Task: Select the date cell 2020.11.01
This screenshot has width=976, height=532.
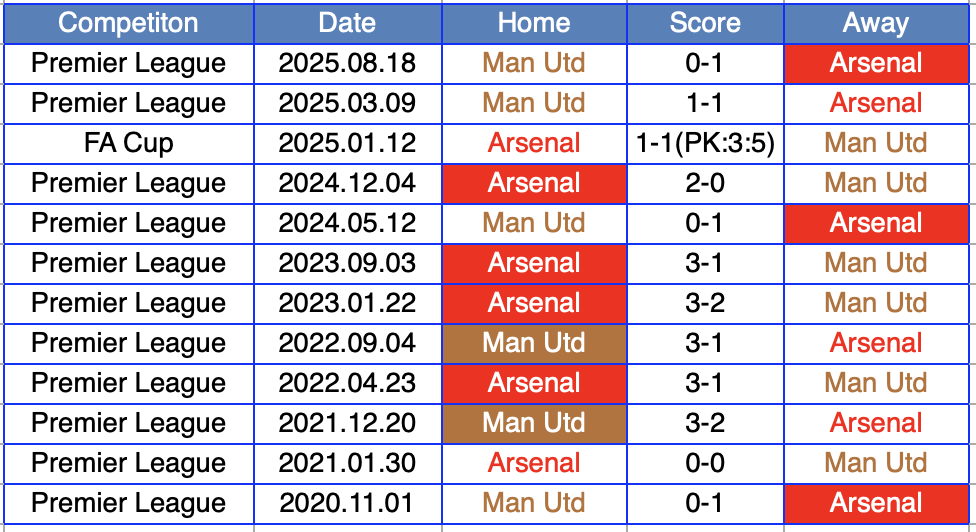Action: [347, 503]
